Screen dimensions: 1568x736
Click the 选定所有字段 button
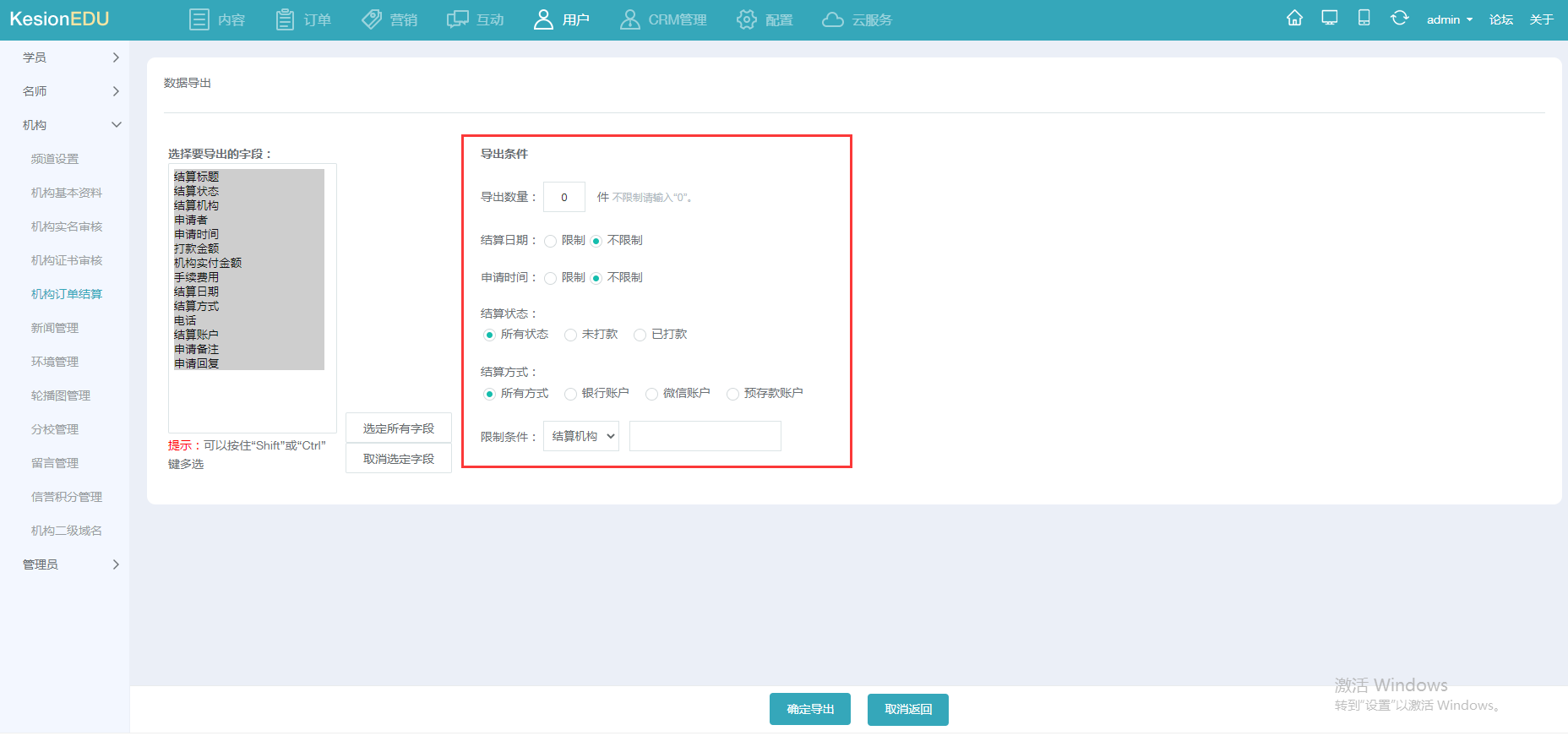(399, 428)
